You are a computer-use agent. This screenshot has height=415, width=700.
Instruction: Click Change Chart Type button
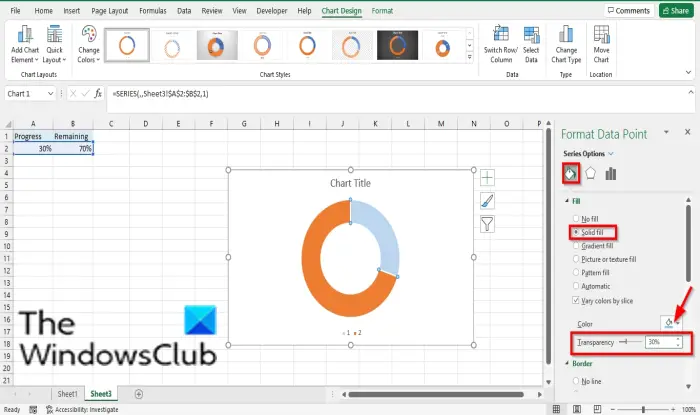point(566,45)
